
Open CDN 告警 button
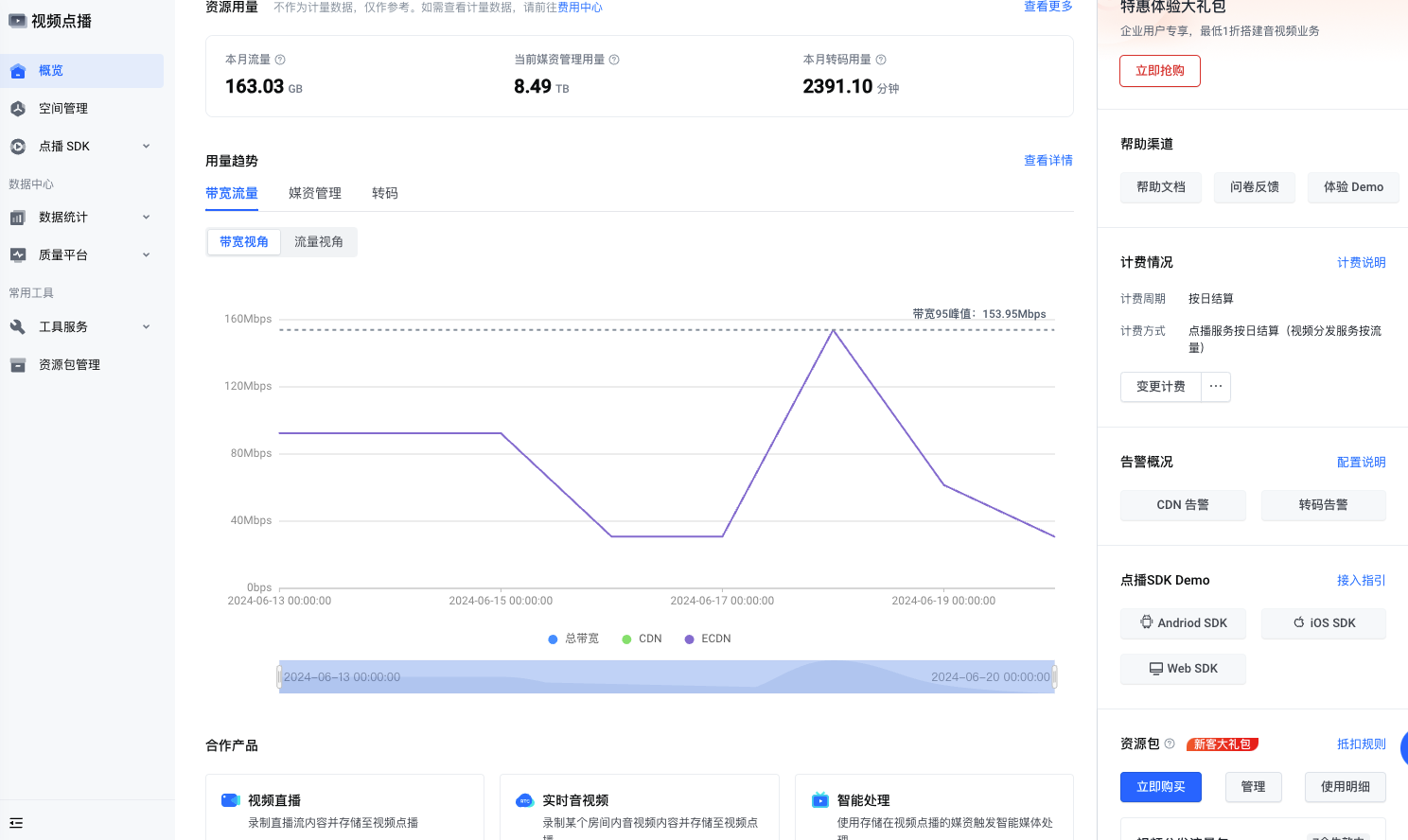tap(1183, 505)
